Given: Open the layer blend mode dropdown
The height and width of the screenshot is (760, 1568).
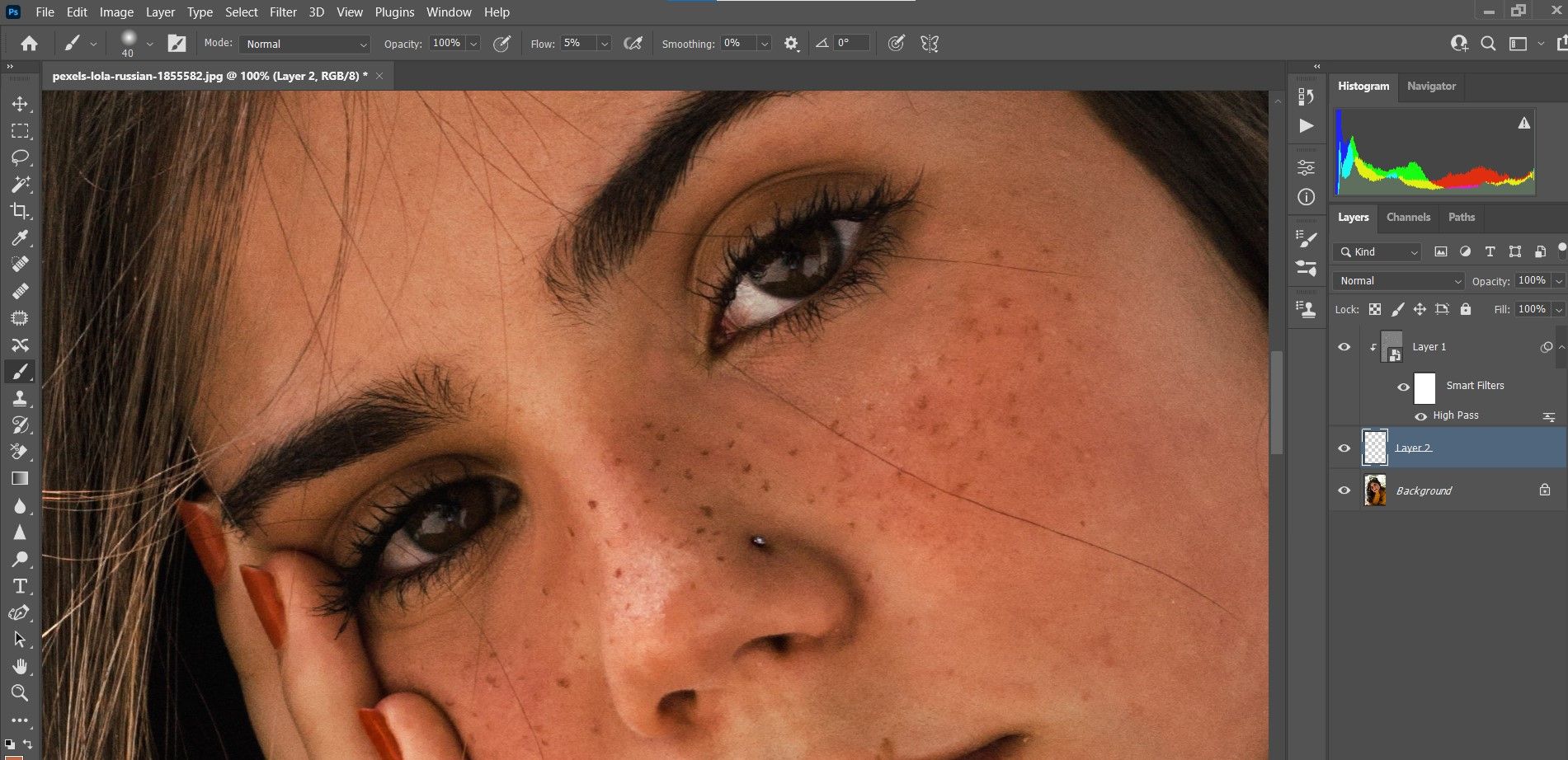Looking at the screenshot, I should (1398, 281).
